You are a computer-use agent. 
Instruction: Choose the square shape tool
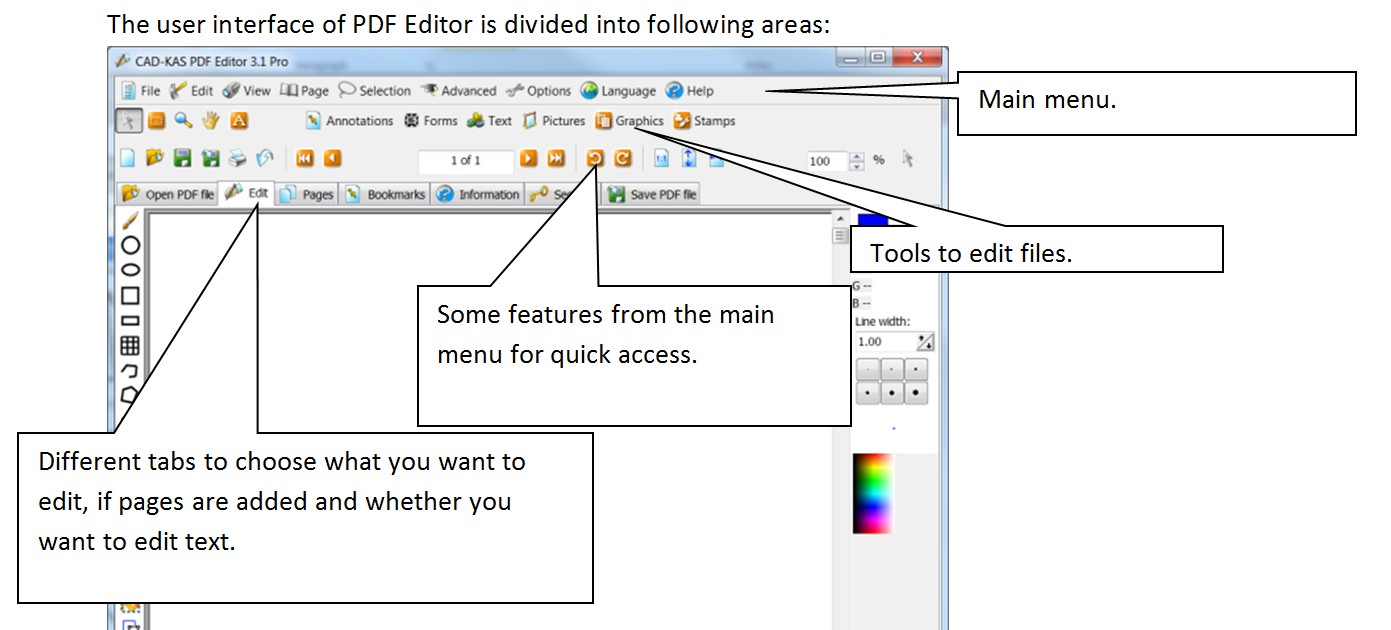130,295
